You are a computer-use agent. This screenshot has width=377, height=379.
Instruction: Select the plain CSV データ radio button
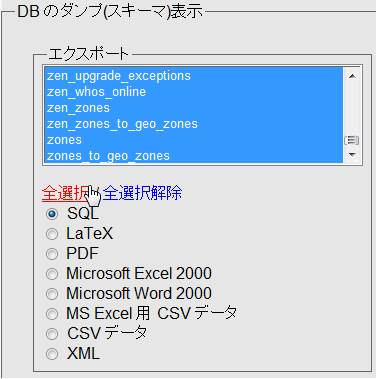tap(52, 334)
